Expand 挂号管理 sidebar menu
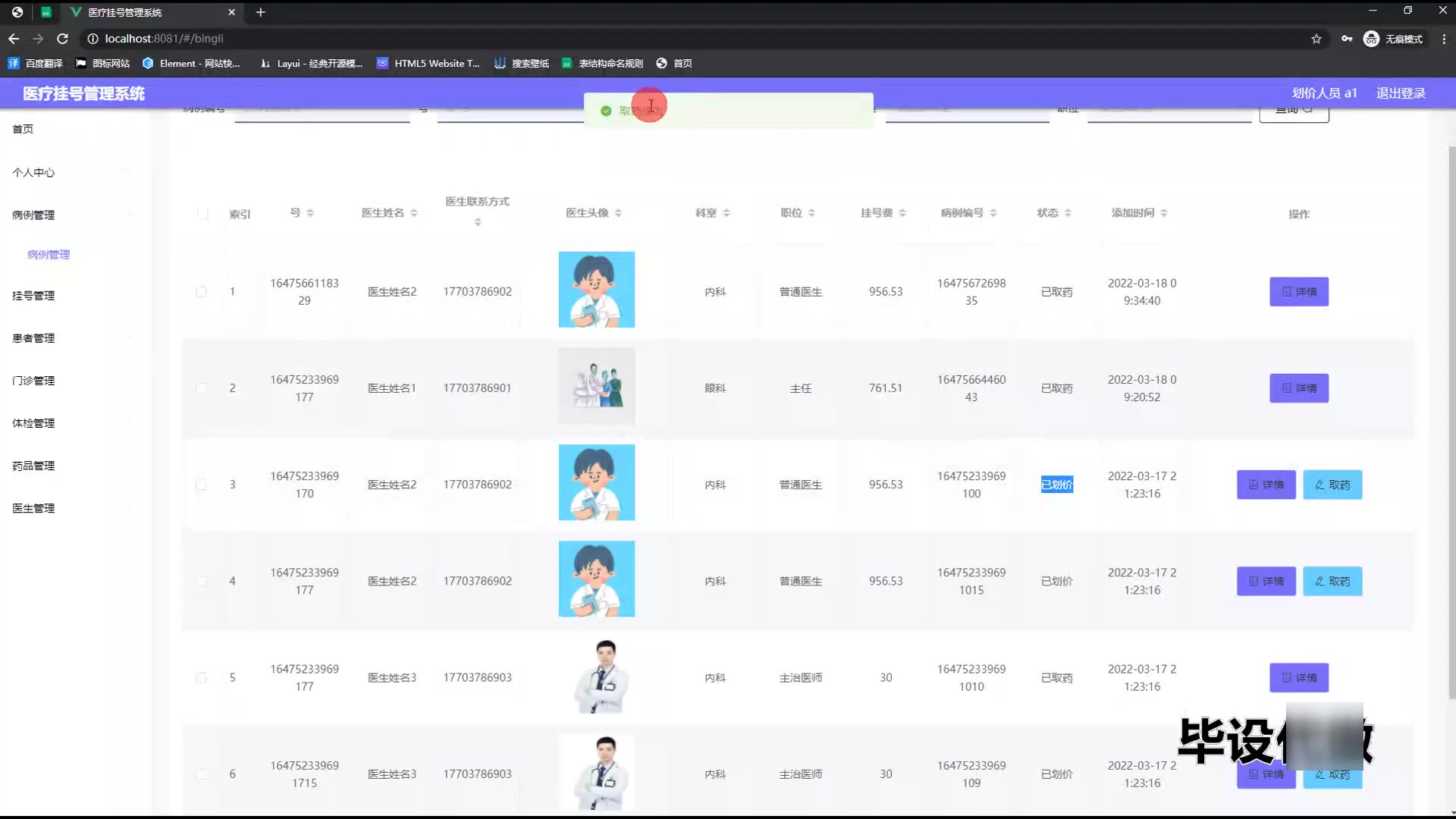The width and height of the screenshot is (1456, 819). [33, 296]
